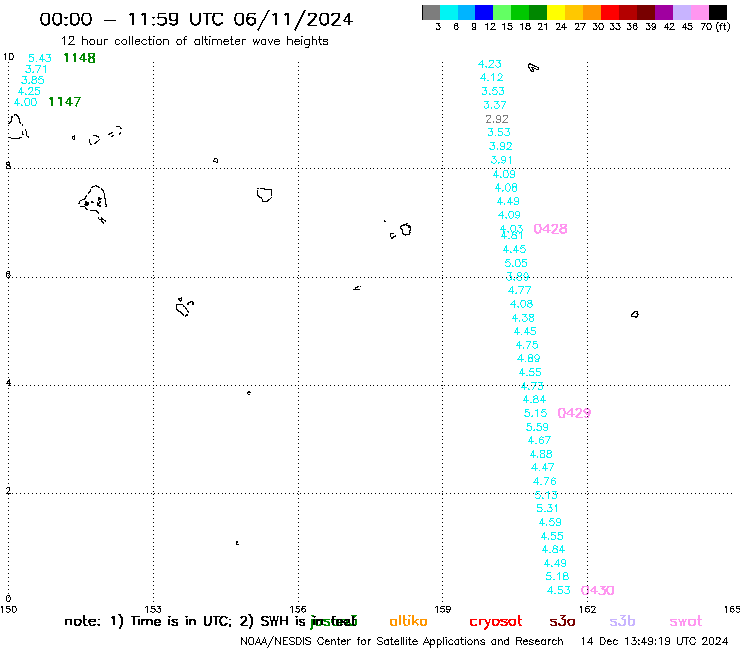
Task: Click the '14 Dec 13:49:19 UTC 2024' timestamp
Action: pyautogui.click(x=655, y=641)
